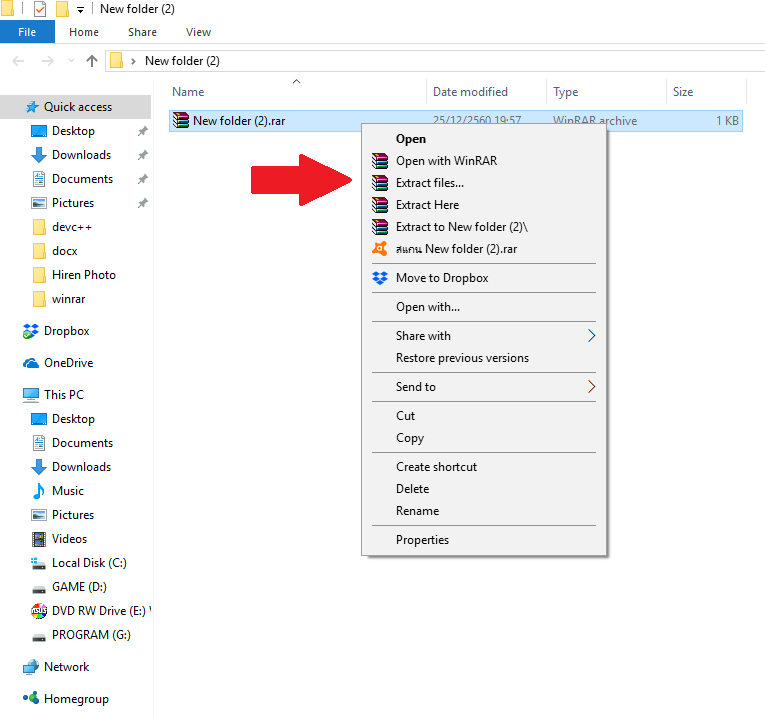Viewport: 765px width, 717px height.
Task: Click the Quick access star icon
Action: tap(32, 107)
